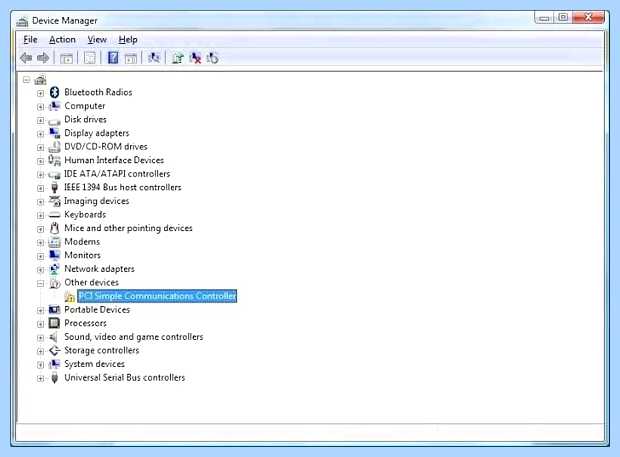
Task: Open the Action menu
Action: click(62, 40)
